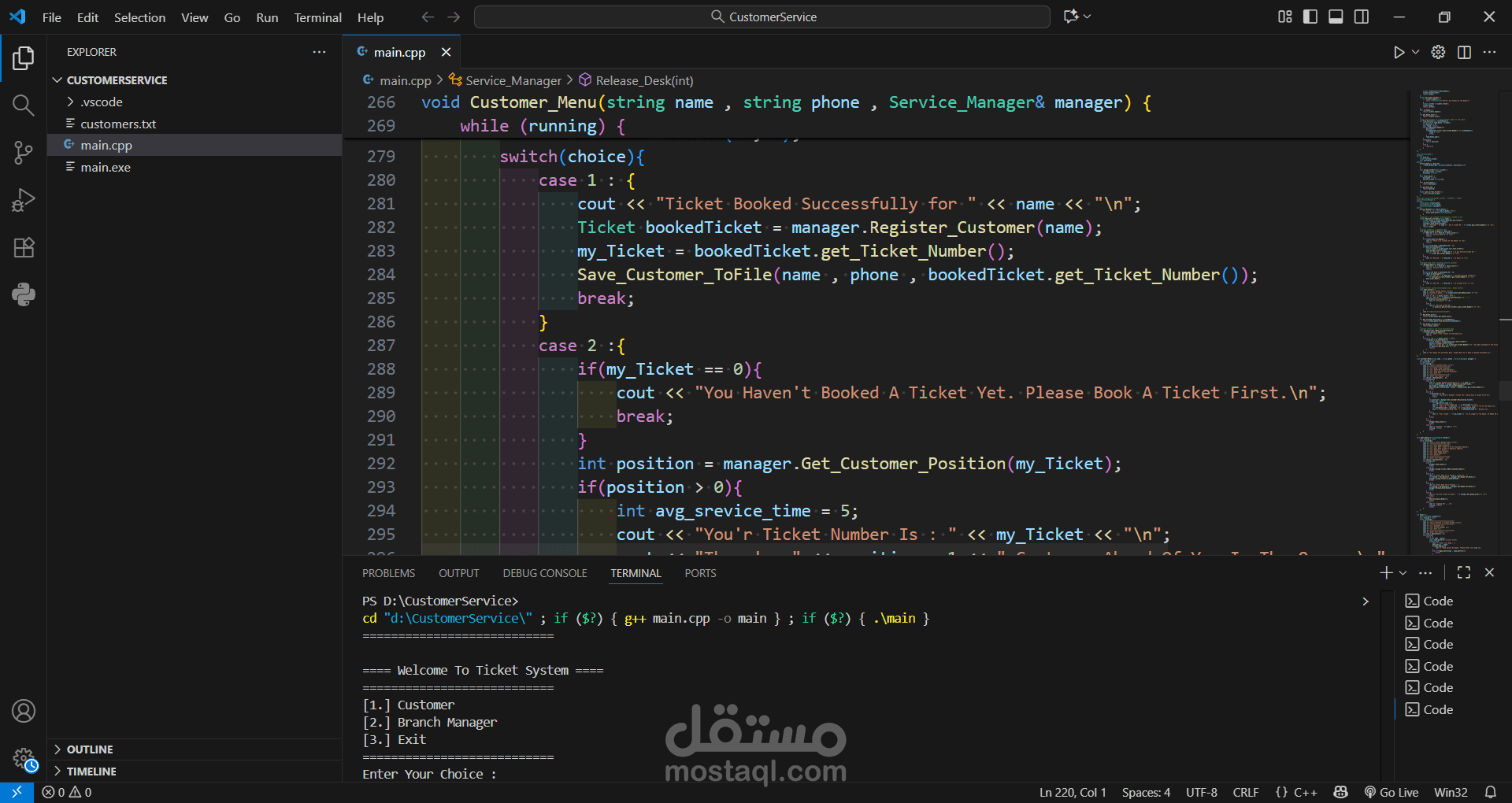
Task: Go back using the navigation arrow
Action: tap(428, 17)
